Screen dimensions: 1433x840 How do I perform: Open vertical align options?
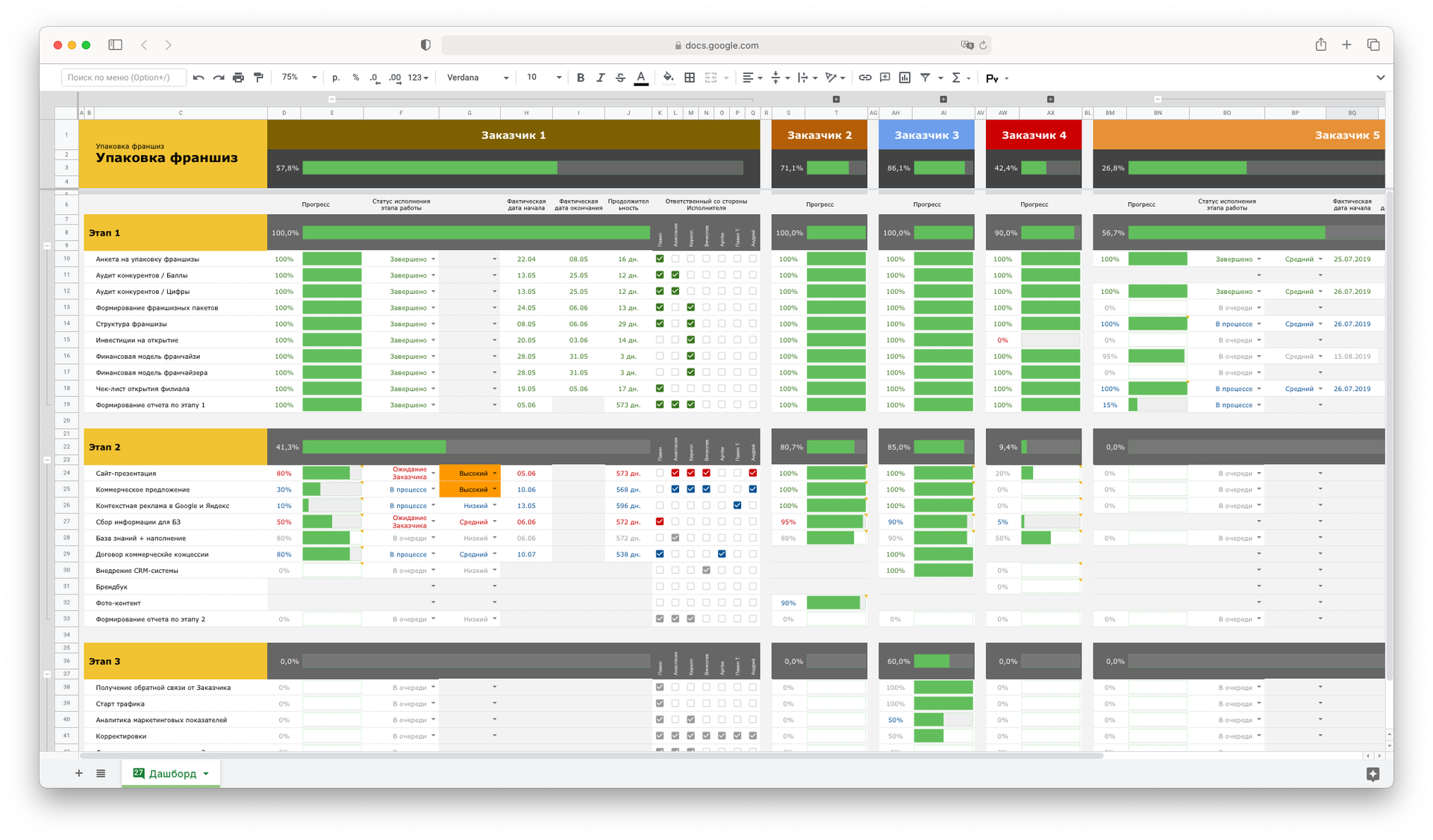(780, 78)
